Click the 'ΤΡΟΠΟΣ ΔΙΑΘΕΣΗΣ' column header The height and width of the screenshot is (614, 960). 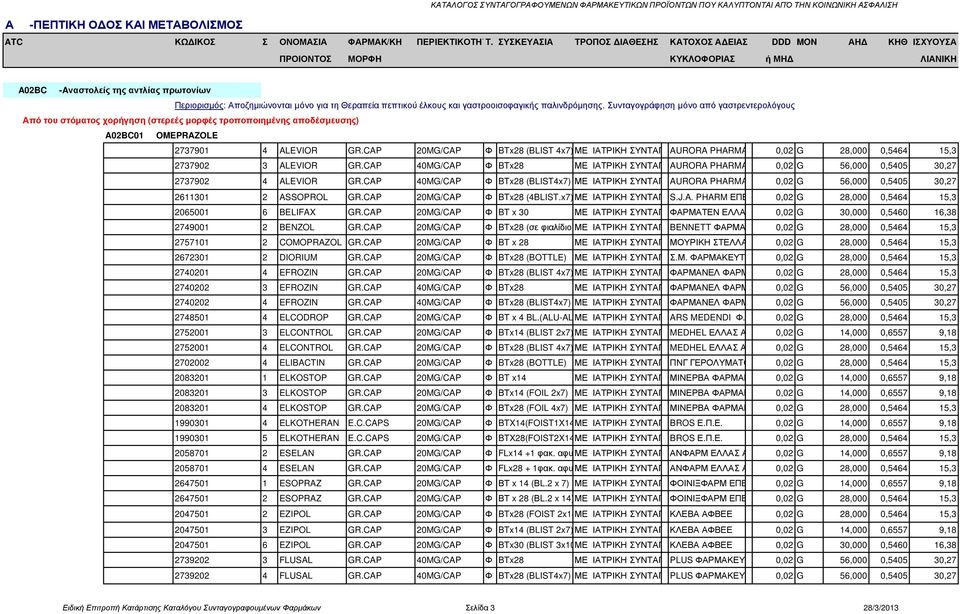(616, 42)
